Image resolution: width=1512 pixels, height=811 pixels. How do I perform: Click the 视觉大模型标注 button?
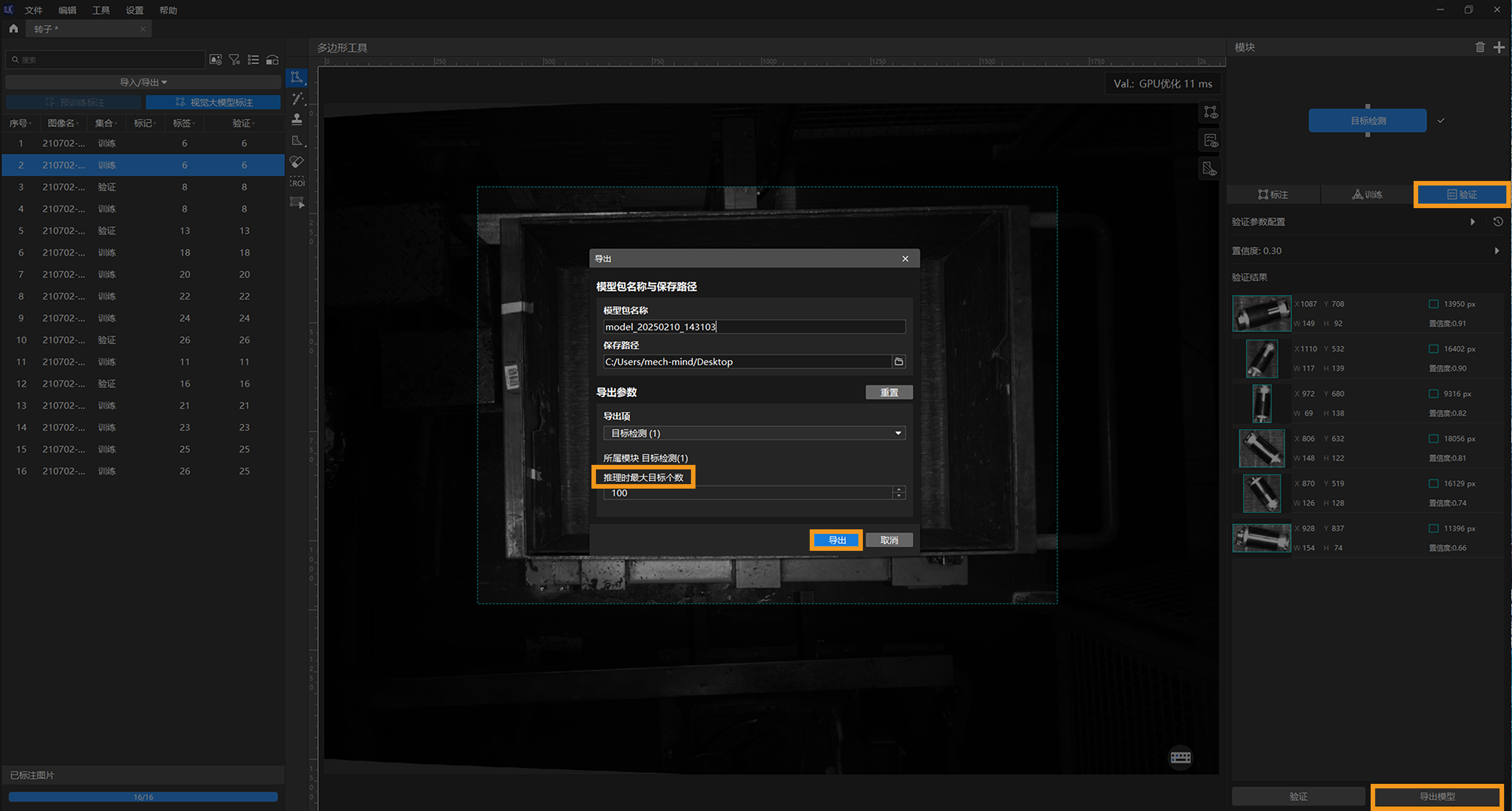(x=214, y=102)
